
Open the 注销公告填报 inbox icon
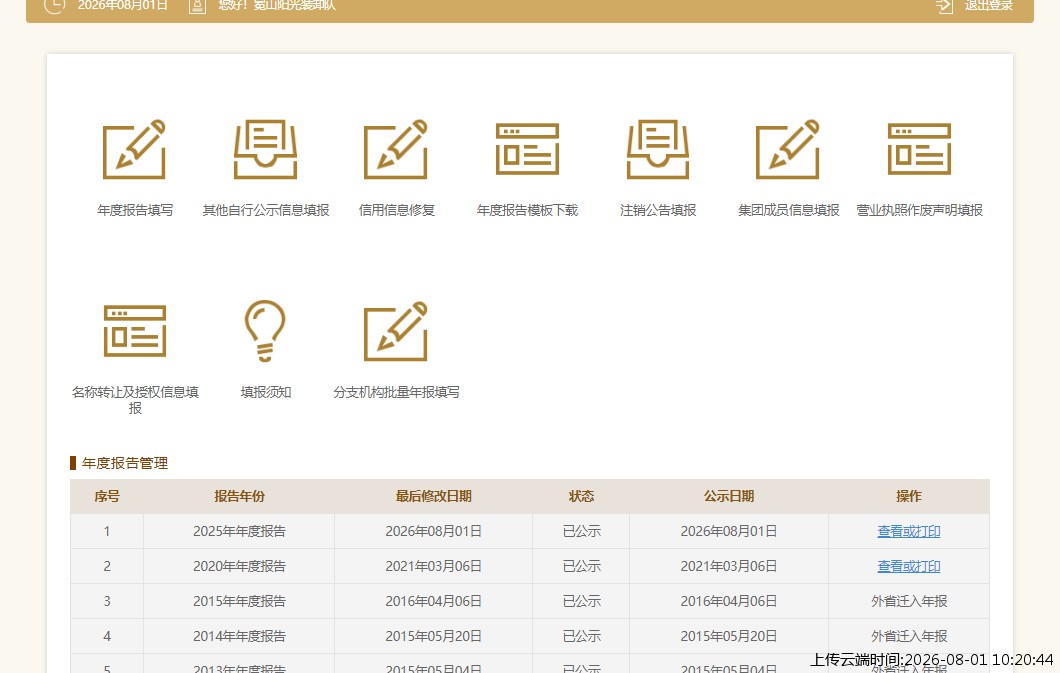(x=658, y=149)
